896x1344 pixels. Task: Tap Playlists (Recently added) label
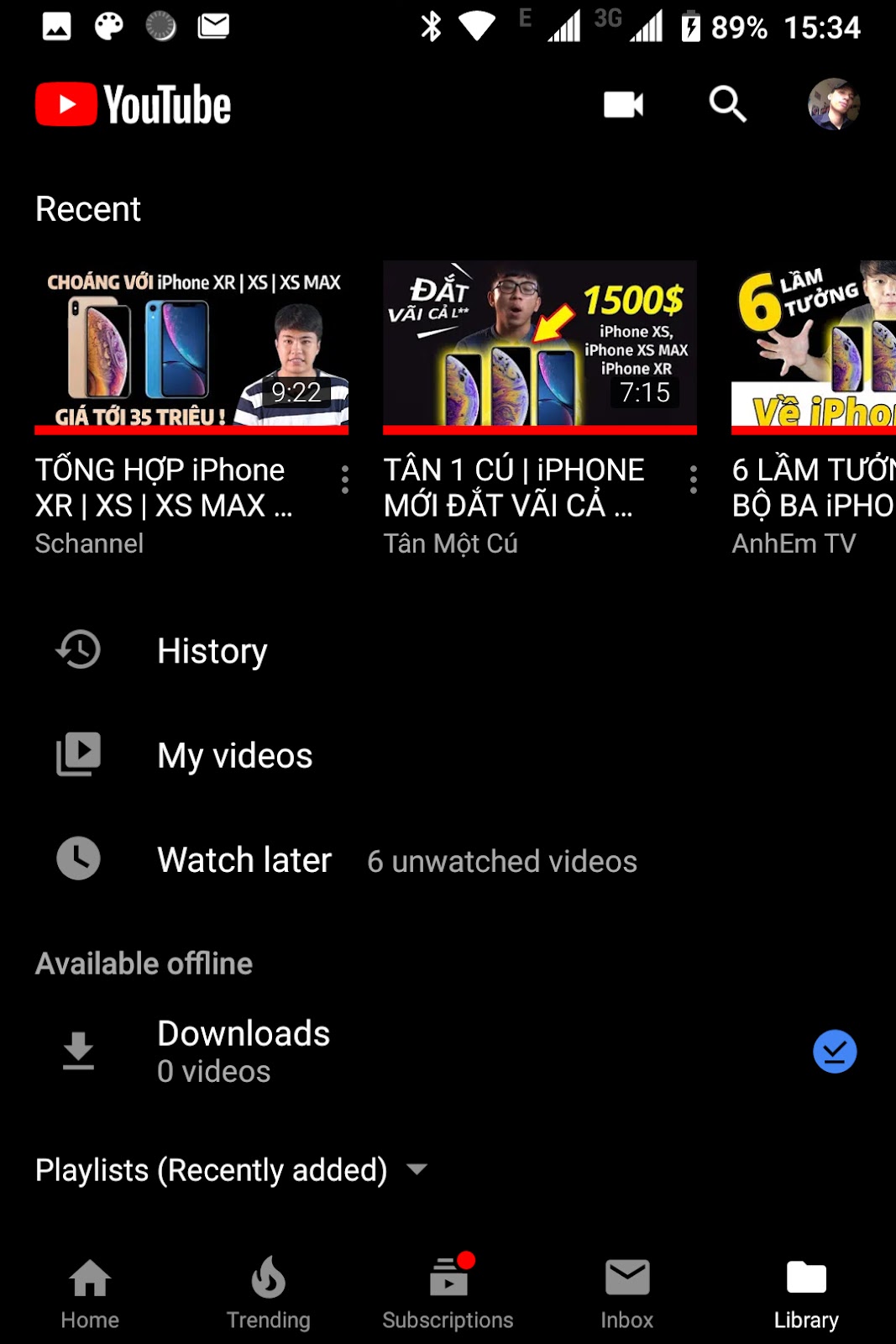tap(211, 1169)
